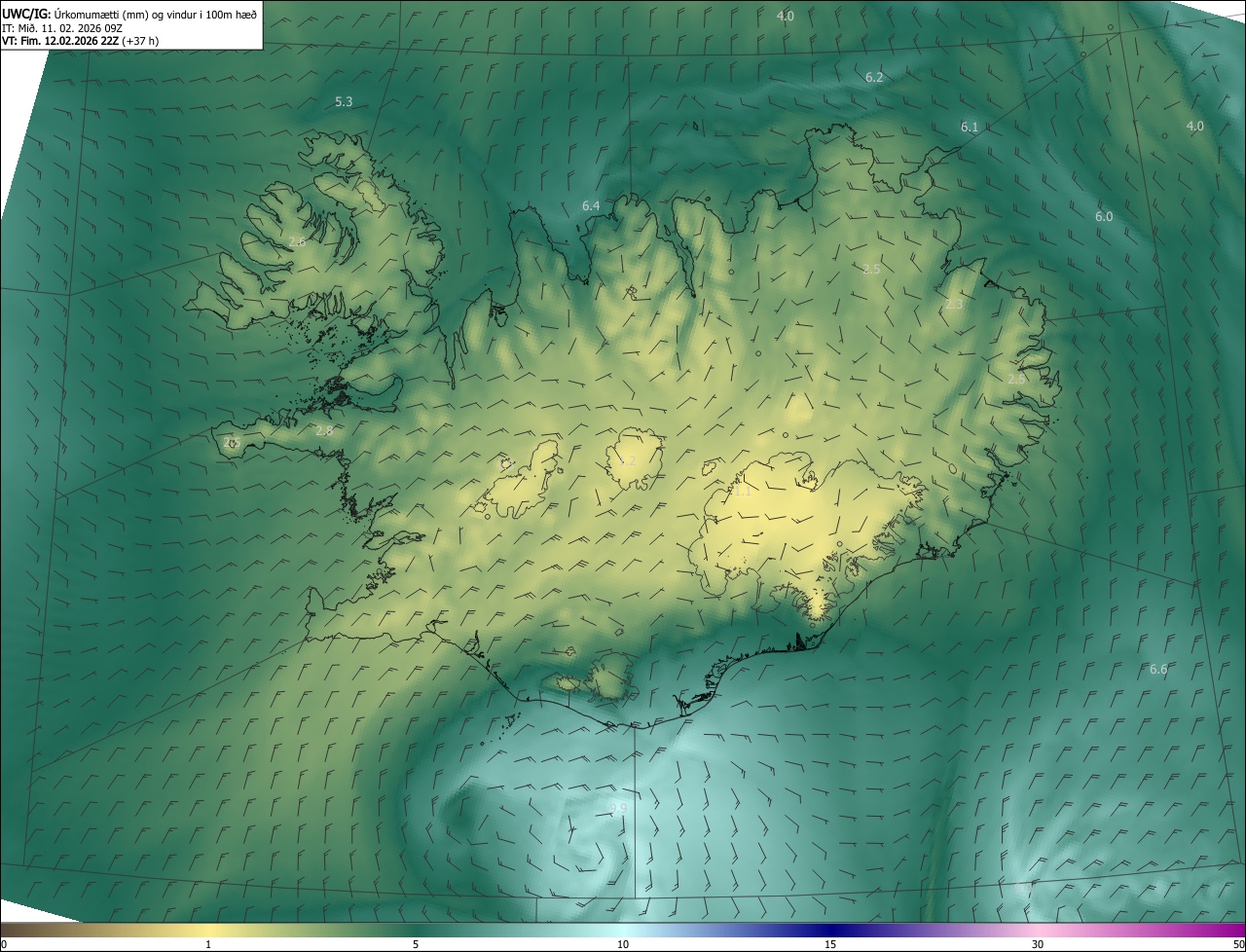The height and width of the screenshot is (952, 1246).
Task: Click the 0 tick on the color scale
Action: (x=4, y=944)
